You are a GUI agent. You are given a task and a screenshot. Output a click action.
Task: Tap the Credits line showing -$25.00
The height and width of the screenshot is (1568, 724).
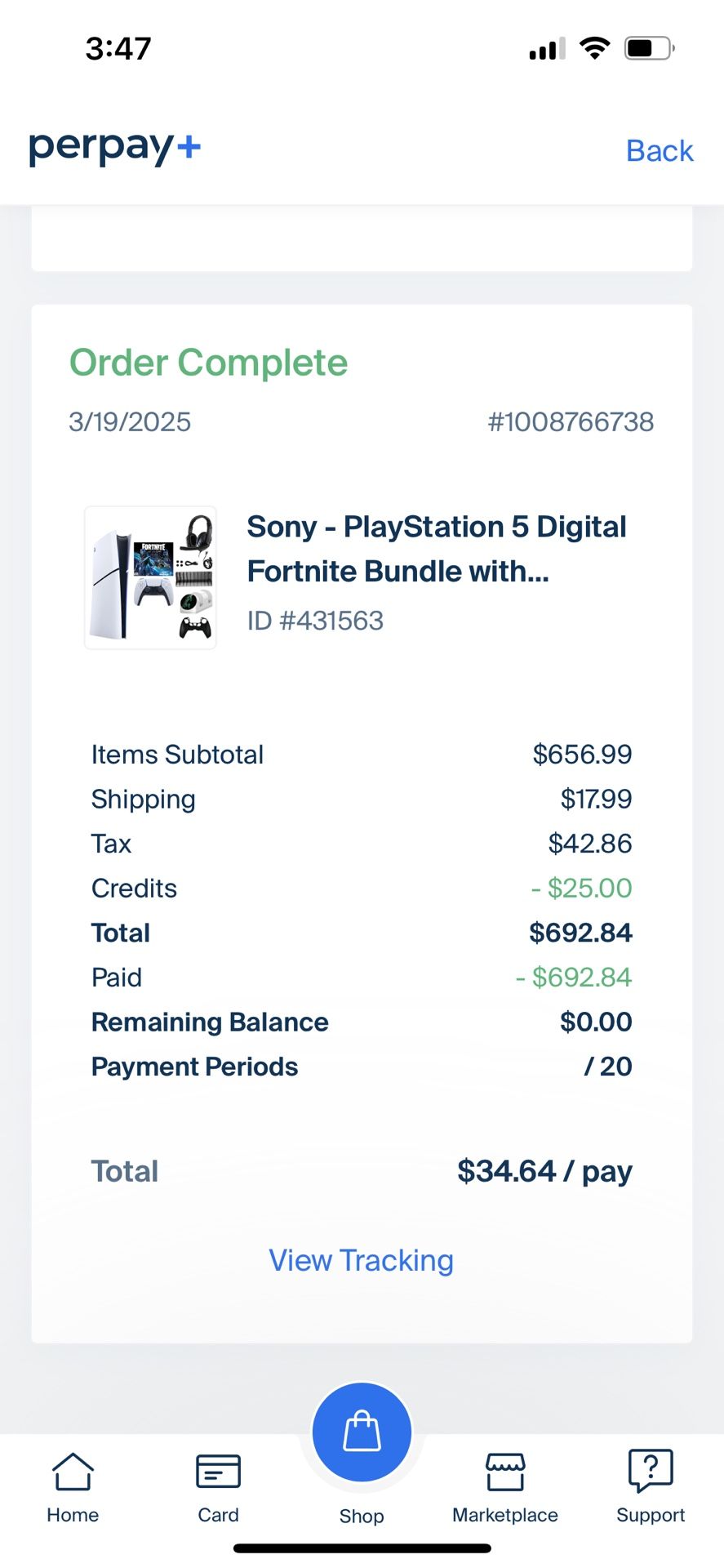click(x=133, y=888)
